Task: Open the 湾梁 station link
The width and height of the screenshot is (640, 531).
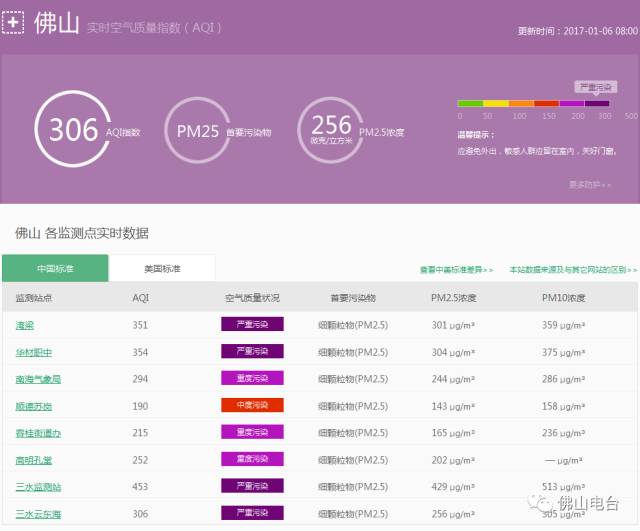Action: click(24, 325)
